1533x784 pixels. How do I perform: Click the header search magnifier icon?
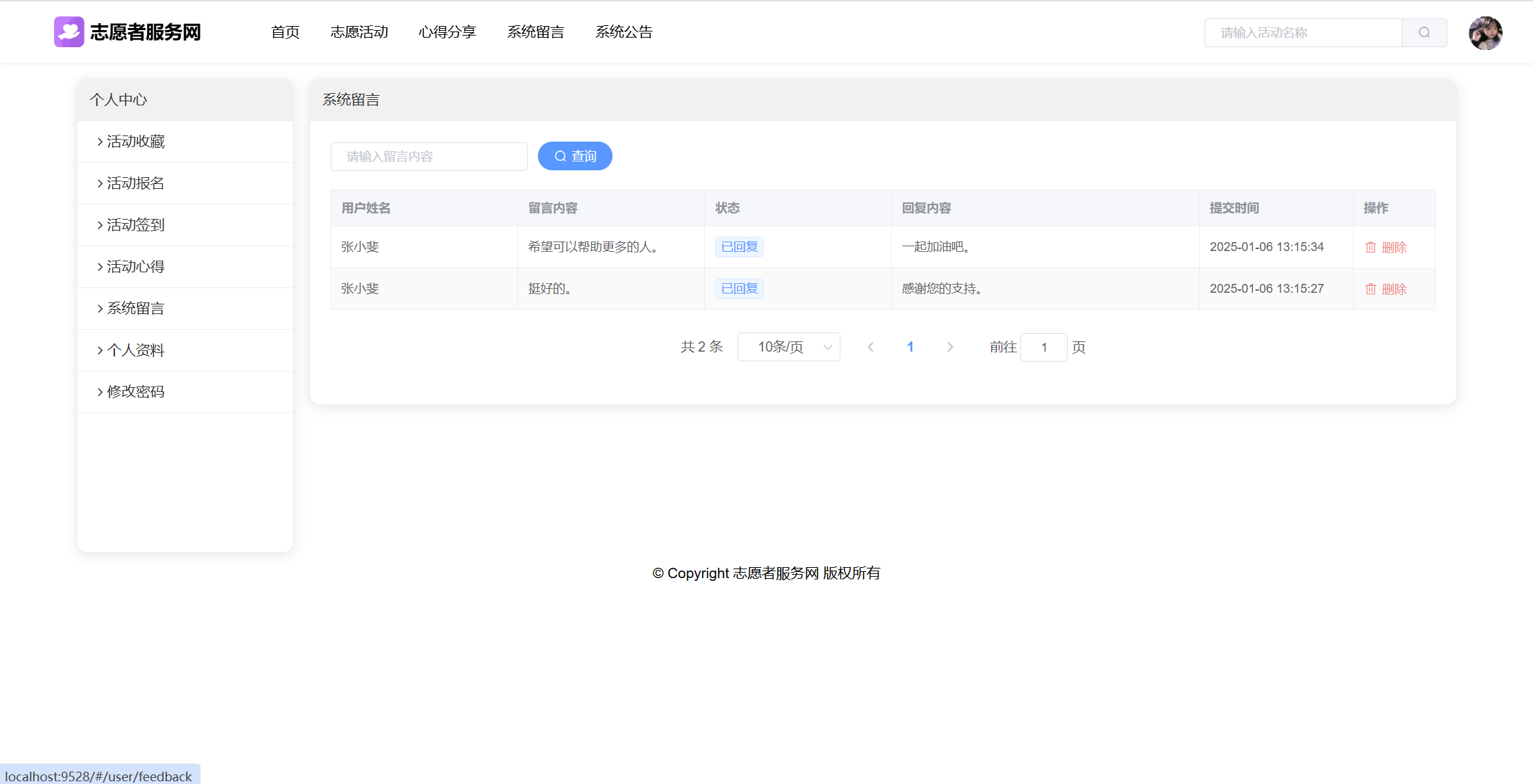click(1424, 33)
